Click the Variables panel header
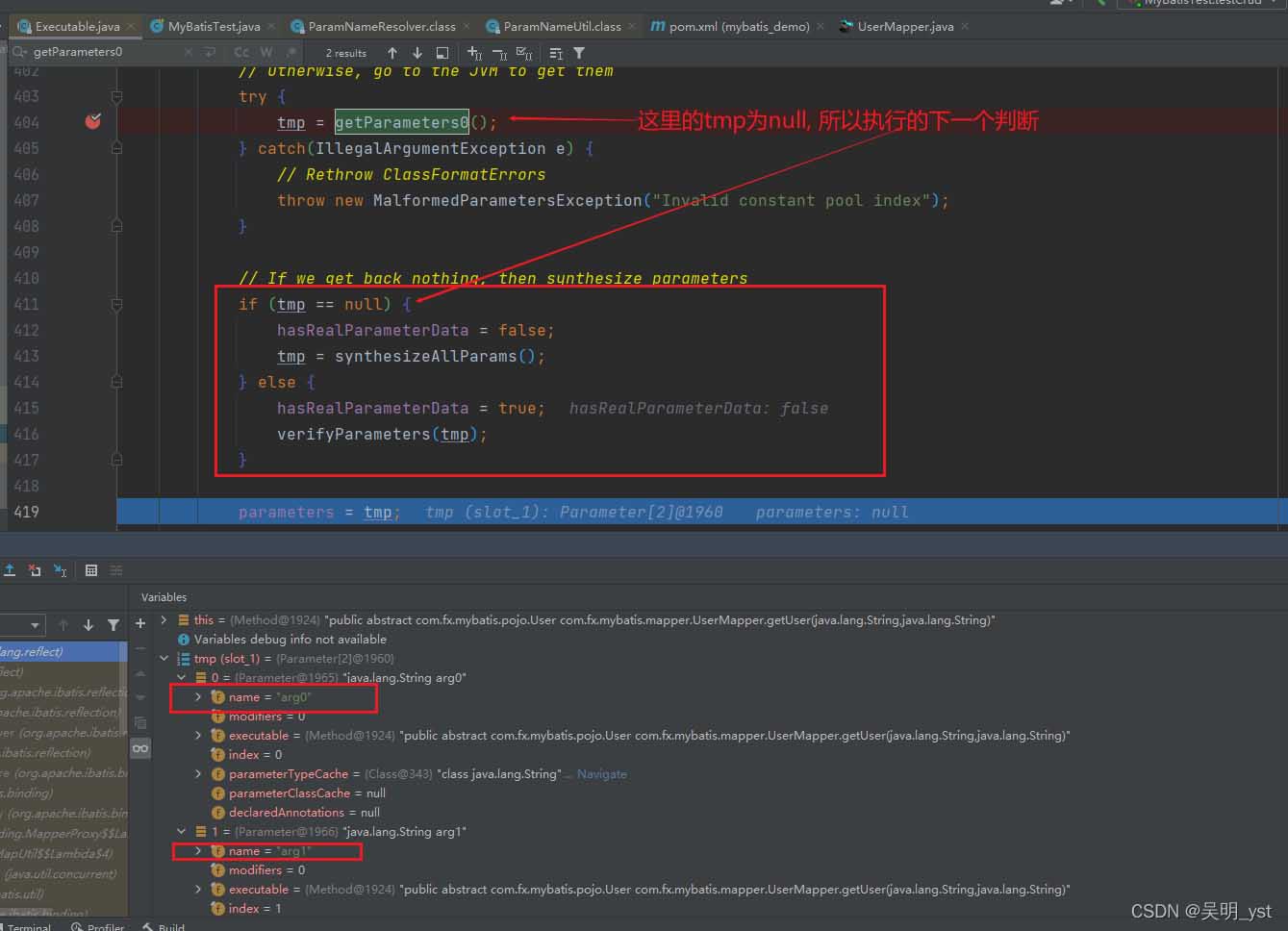Screen dimensions: 1288x931 [164, 597]
